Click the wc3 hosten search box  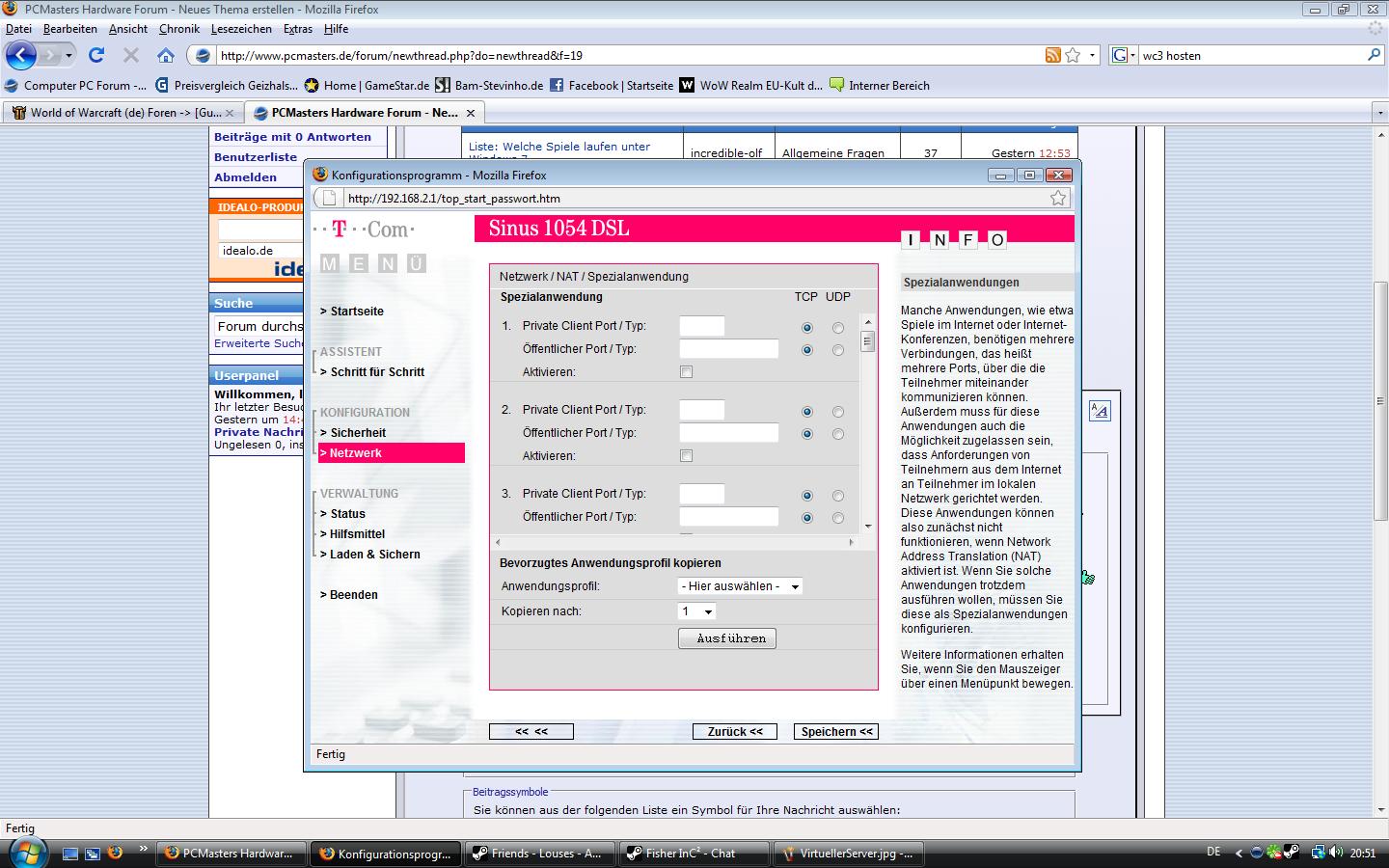point(1251,55)
